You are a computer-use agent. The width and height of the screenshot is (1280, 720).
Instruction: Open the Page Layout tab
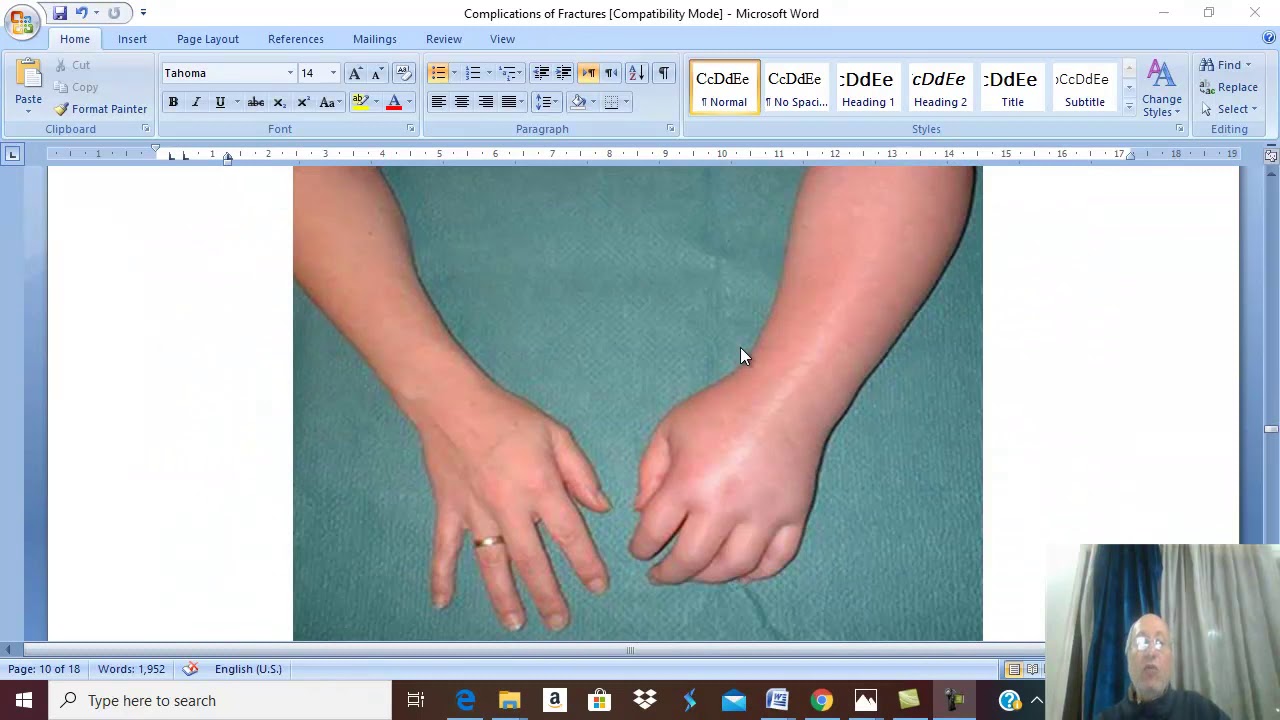coord(208,39)
